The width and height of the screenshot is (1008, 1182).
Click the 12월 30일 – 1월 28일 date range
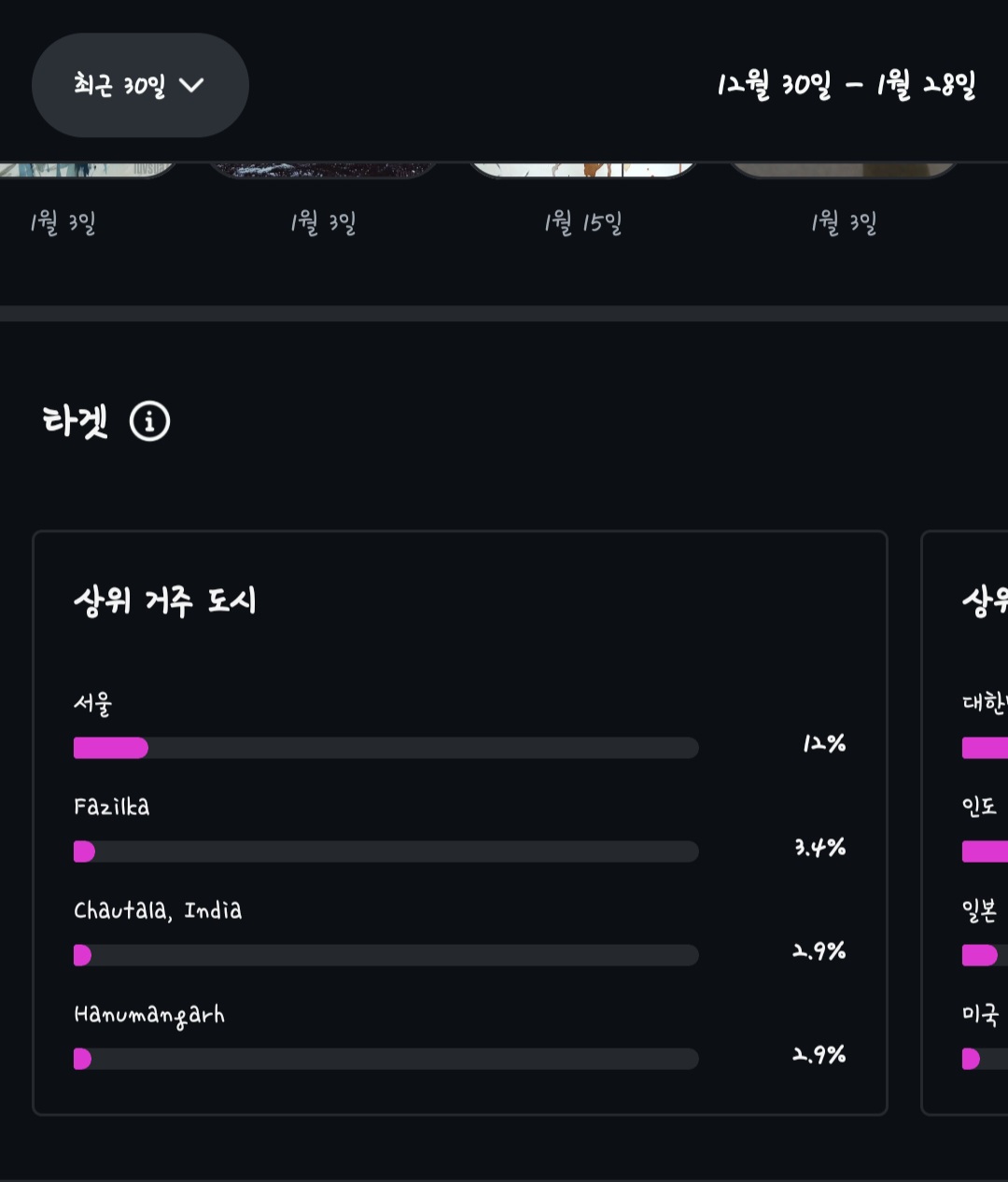[x=846, y=86]
